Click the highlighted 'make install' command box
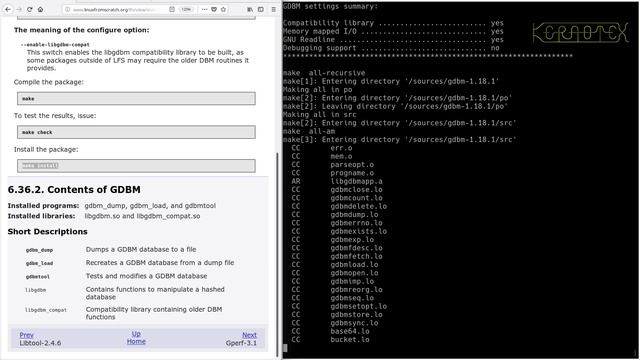This screenshot has height=360, width=640. click(136, 165)
